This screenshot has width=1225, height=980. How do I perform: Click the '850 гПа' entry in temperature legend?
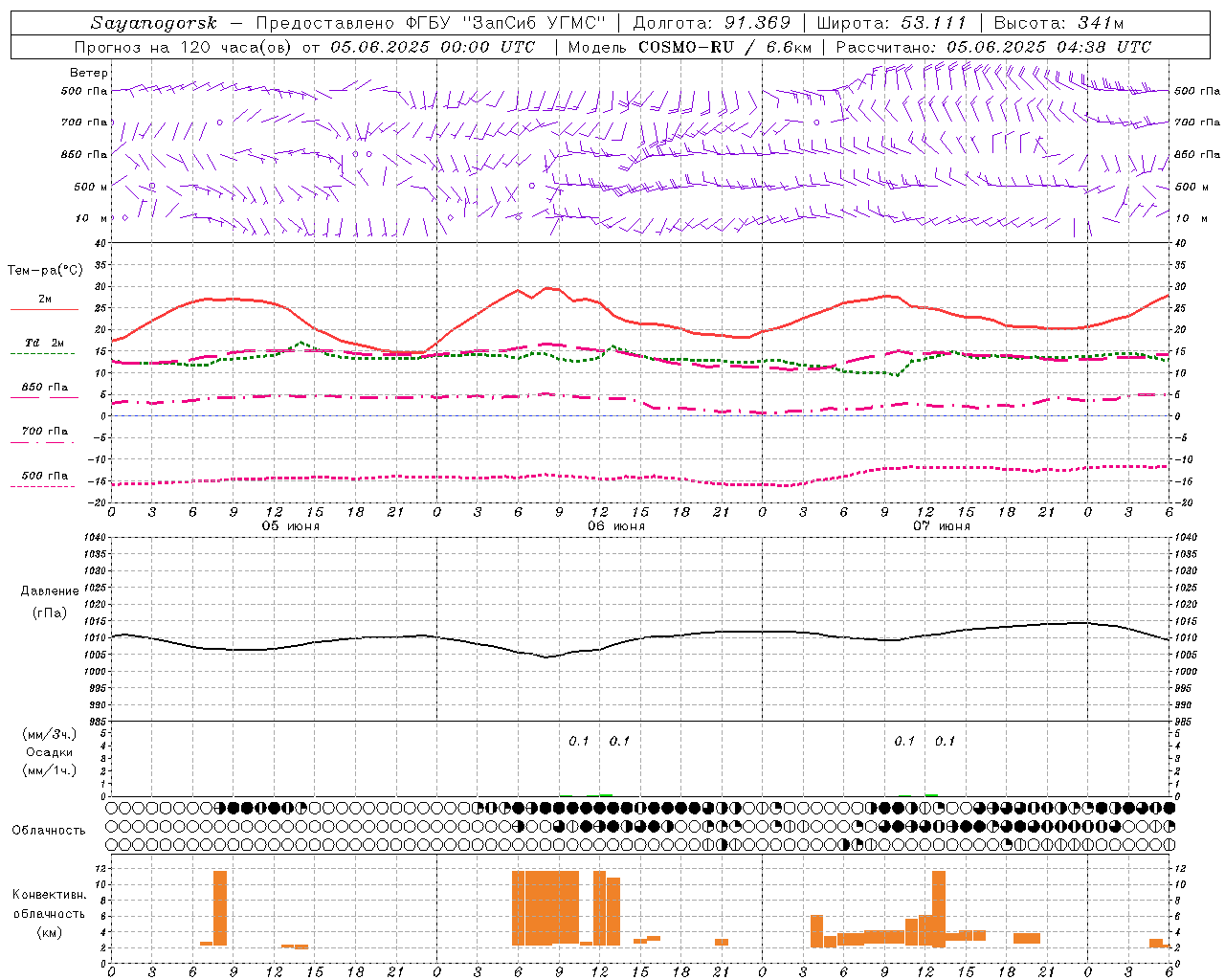pyautogui.click(x=44, y=388)
